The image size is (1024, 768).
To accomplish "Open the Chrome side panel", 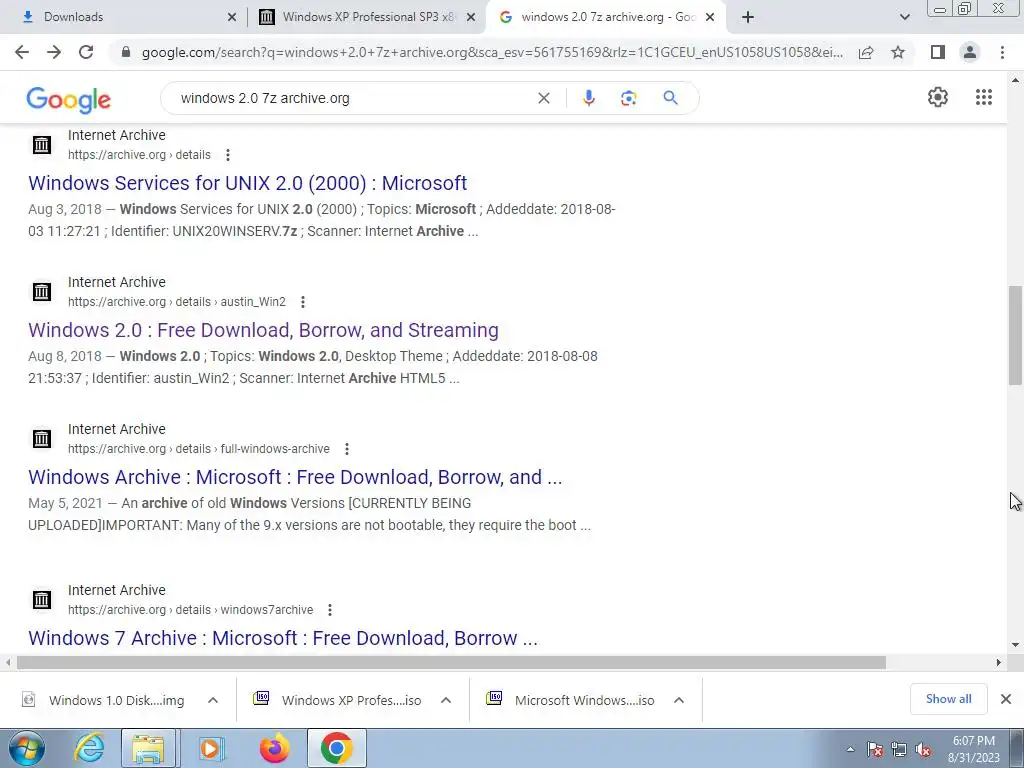I will [938, 52].
